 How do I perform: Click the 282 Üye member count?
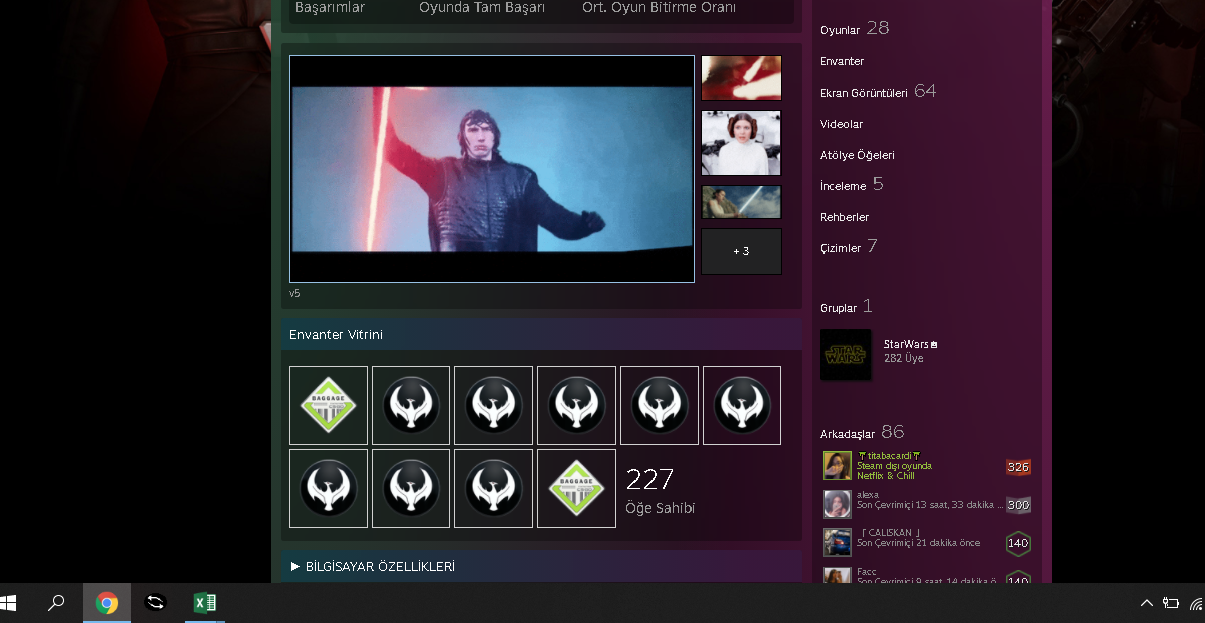click(904, 358)
